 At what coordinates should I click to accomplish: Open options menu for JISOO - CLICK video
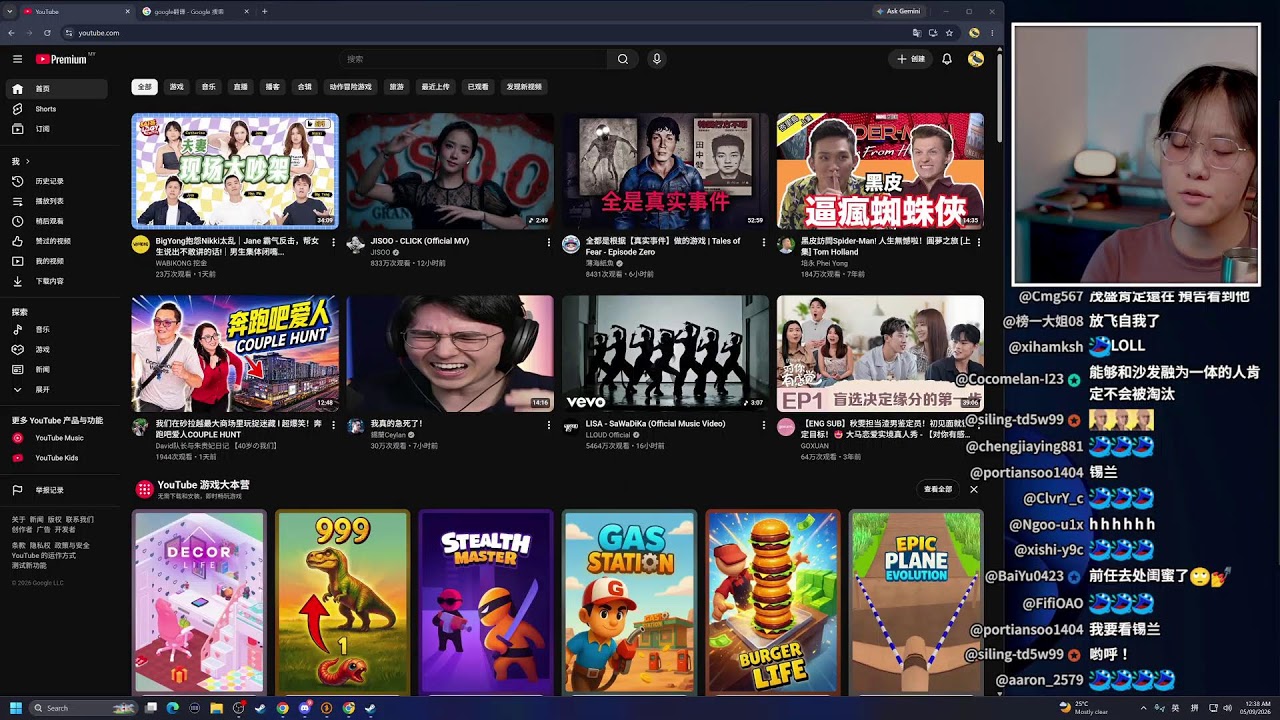click(x=548, y=242)
